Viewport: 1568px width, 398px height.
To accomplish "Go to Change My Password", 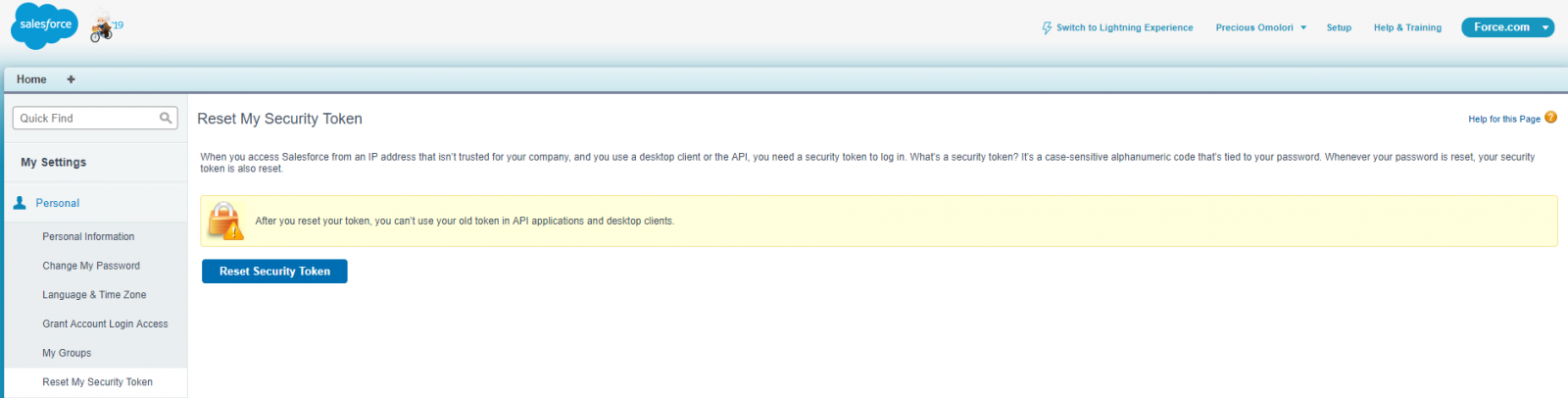I will click(91, 266).
